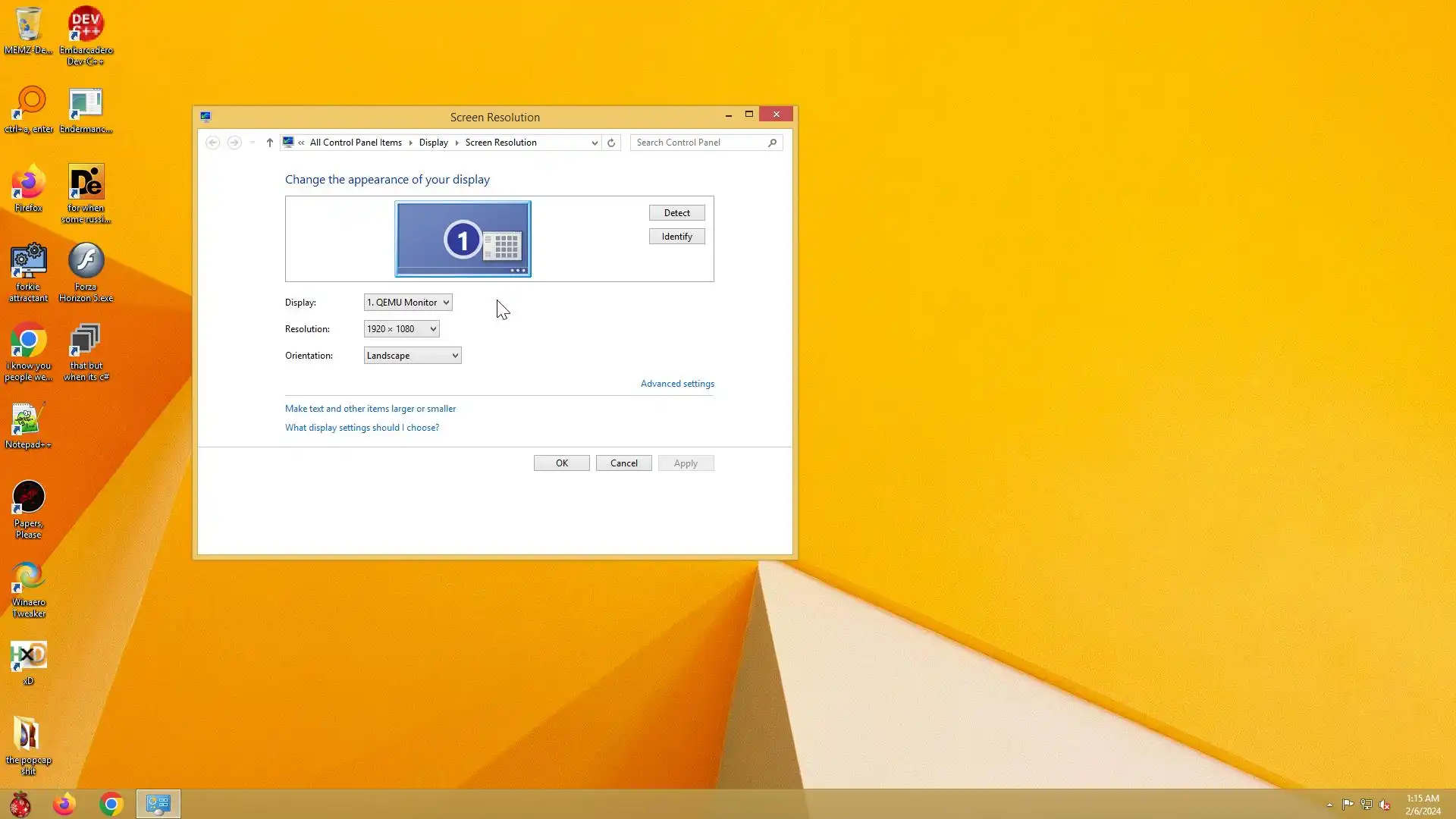Click Firefox icon in taskbar
The height and width of the screenshot is (819, 1456).
coord(64,804)
